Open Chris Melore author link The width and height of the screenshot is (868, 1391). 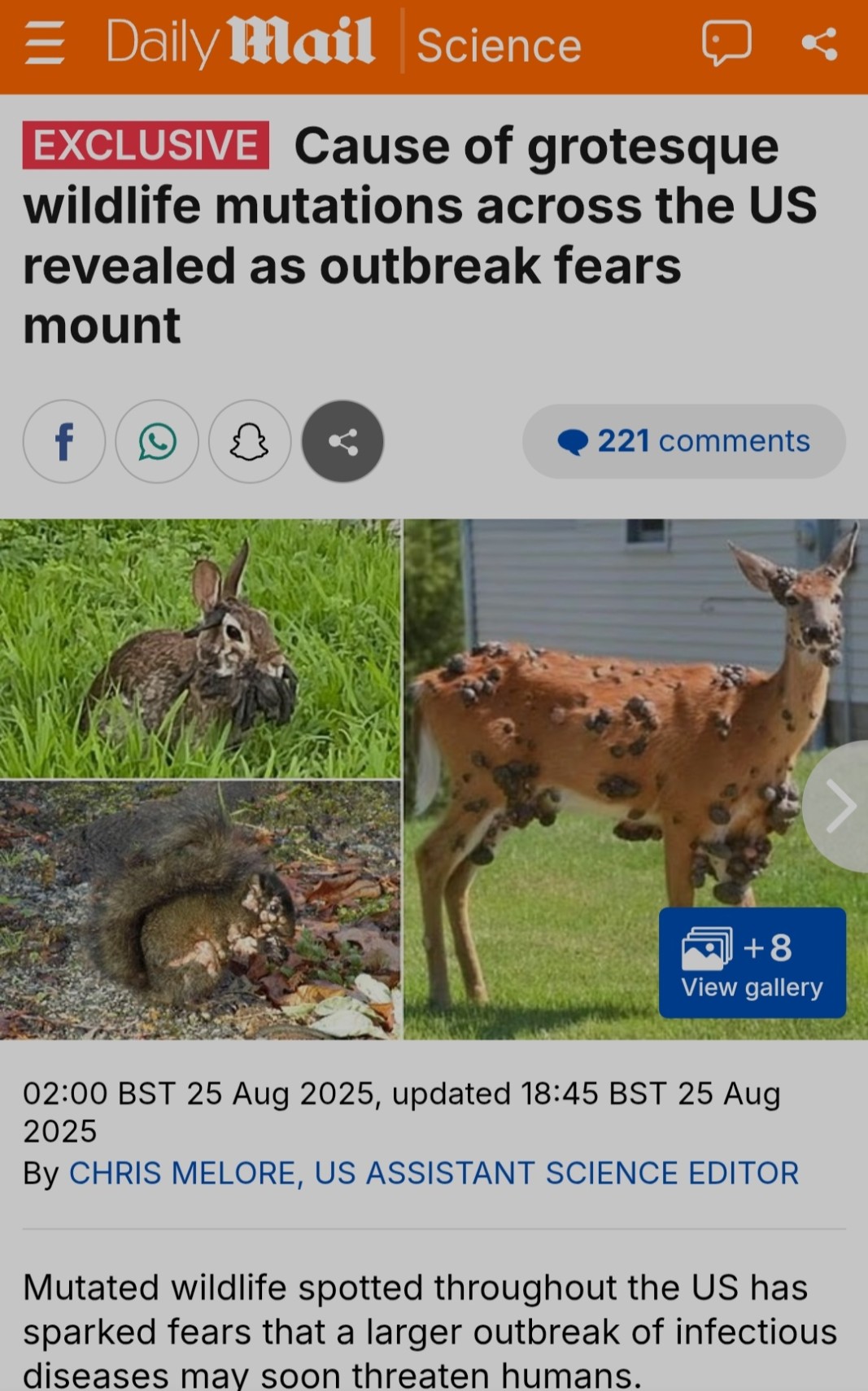click(x=434, y=1173)
